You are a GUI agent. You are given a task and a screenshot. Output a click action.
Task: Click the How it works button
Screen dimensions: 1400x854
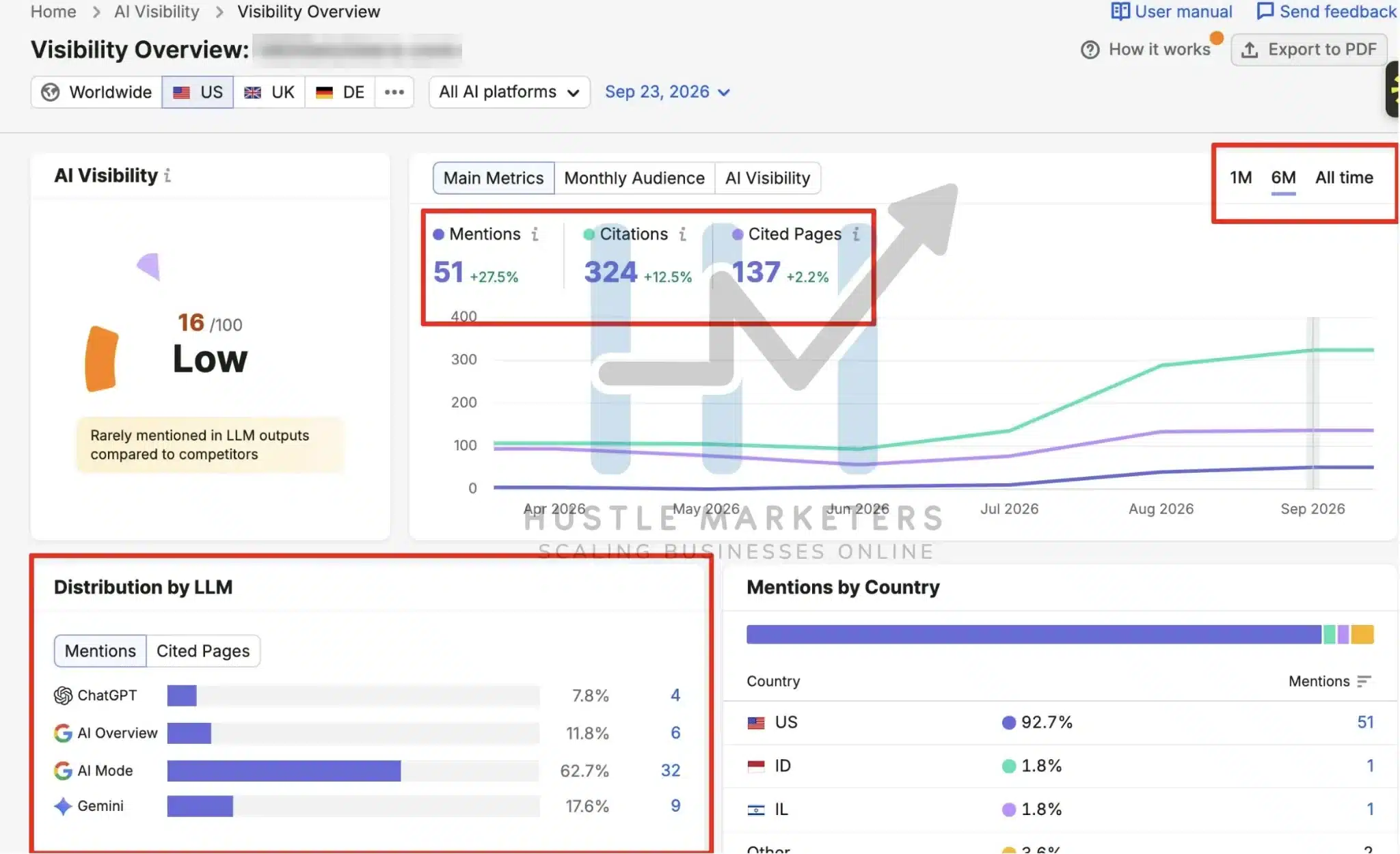pyautogui.click(x=1146, y=50)
